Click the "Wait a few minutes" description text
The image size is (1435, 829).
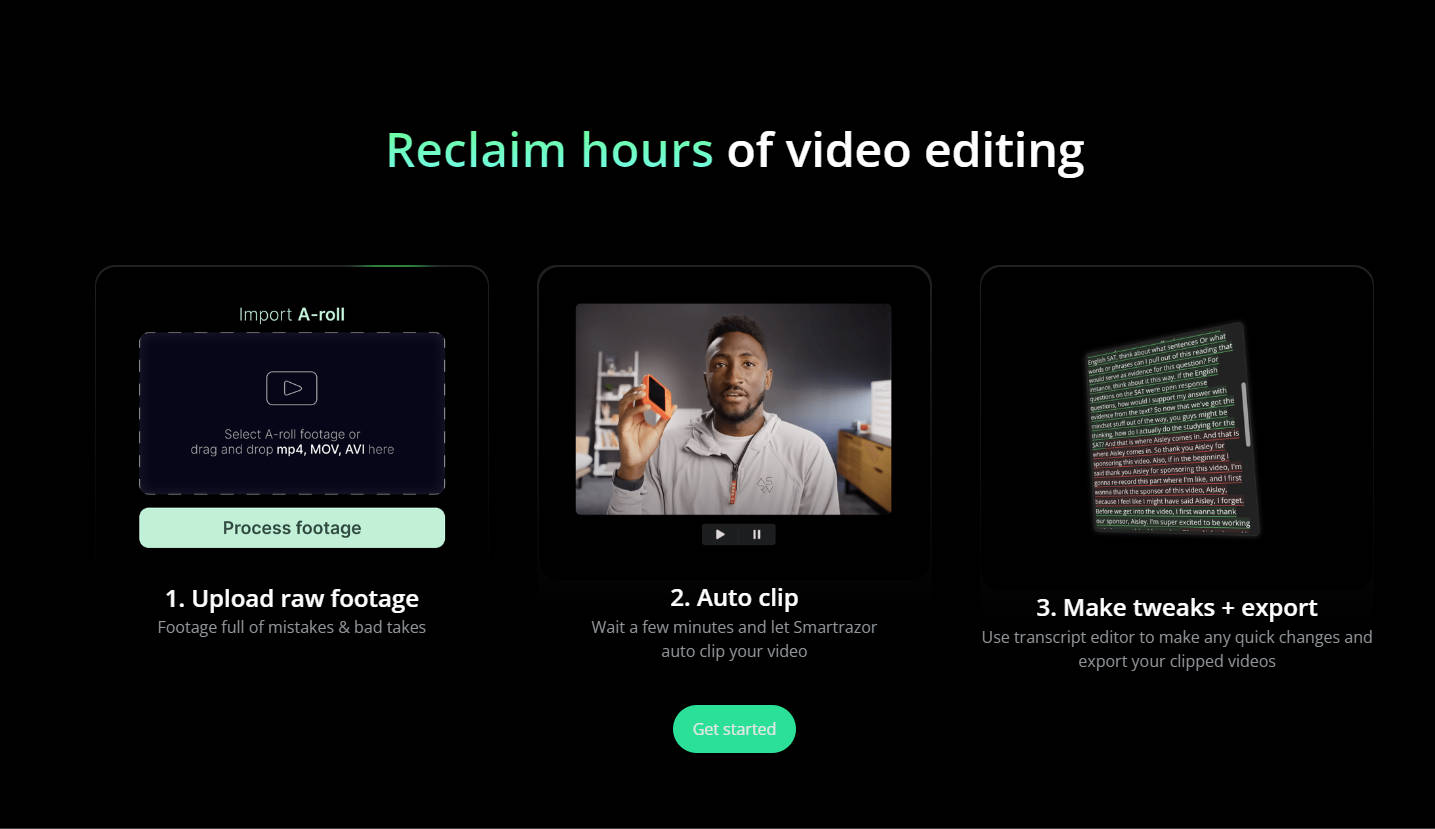click(x=734, y=628)
